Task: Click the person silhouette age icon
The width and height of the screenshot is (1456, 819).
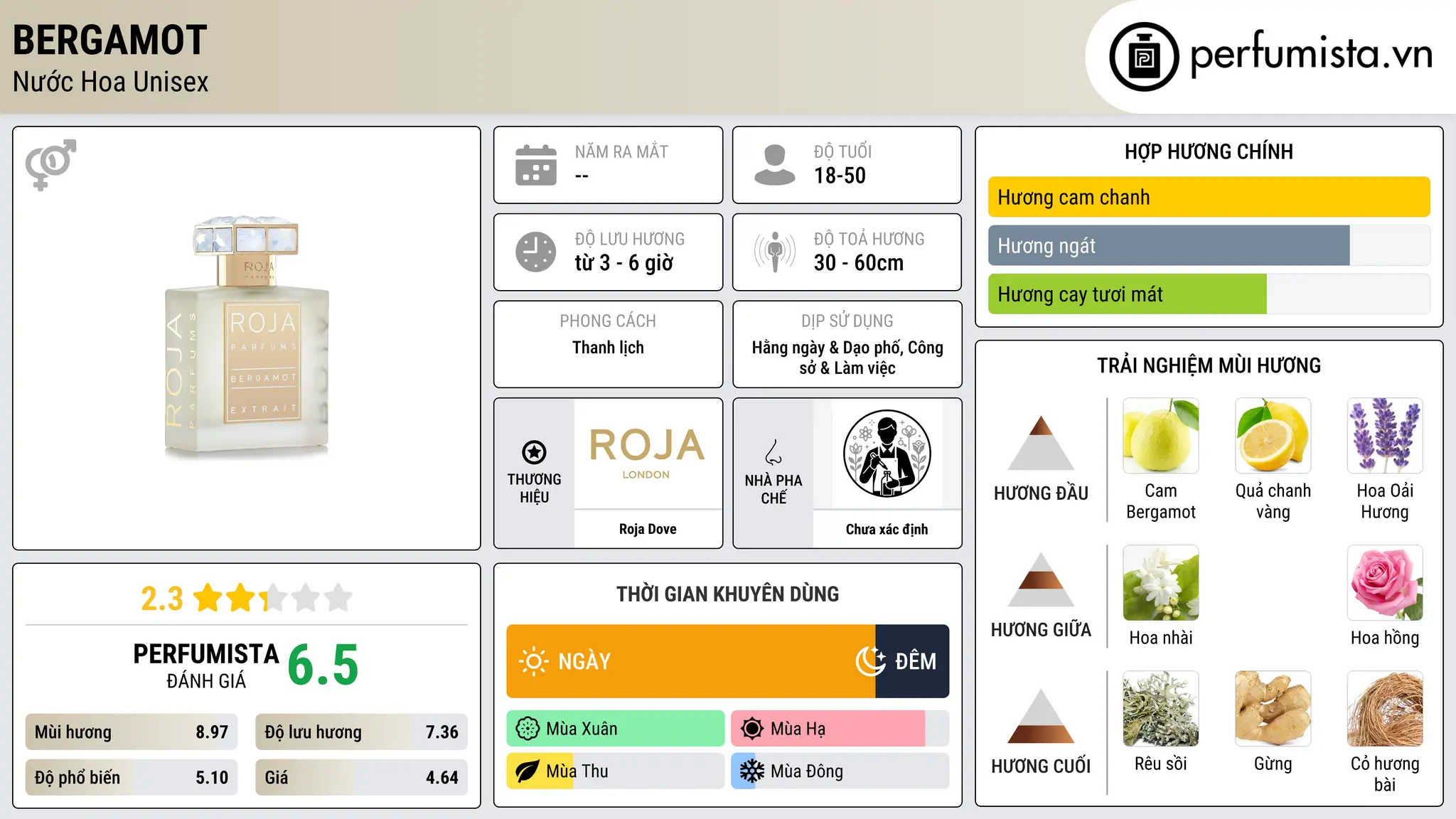Action: tap(774, 165)
